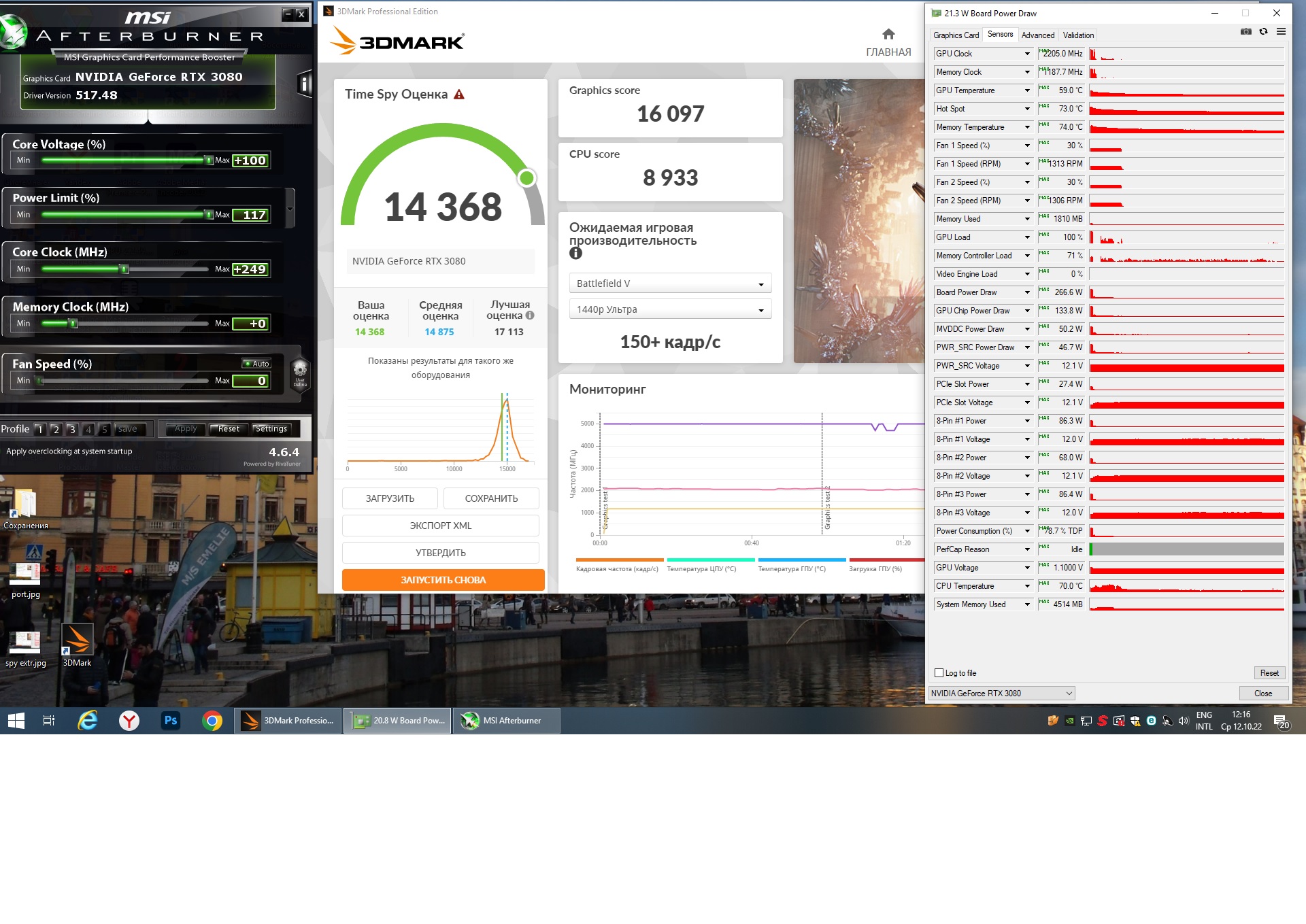Open the 1440p Ультра resolution dropdown
This screenshot has width=1306, height=924.
tap(670, 309)
